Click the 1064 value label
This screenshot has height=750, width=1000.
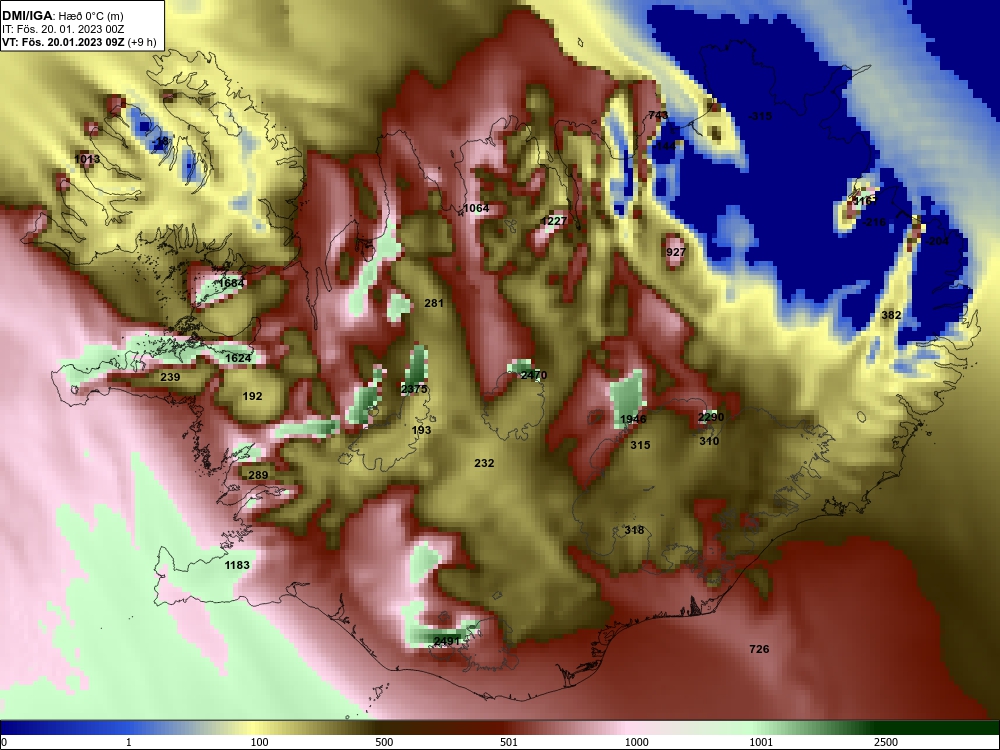476,209
